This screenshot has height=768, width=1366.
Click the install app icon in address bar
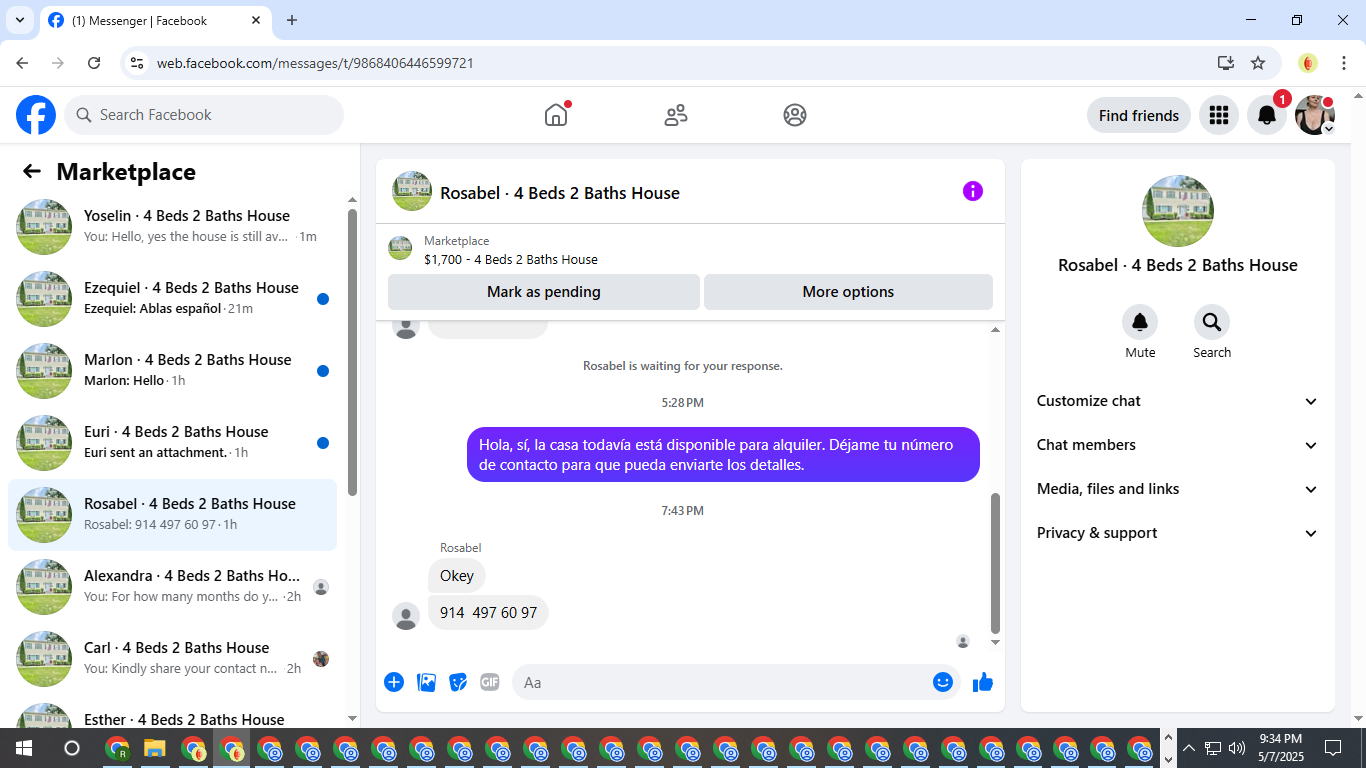click(1226, 63)
